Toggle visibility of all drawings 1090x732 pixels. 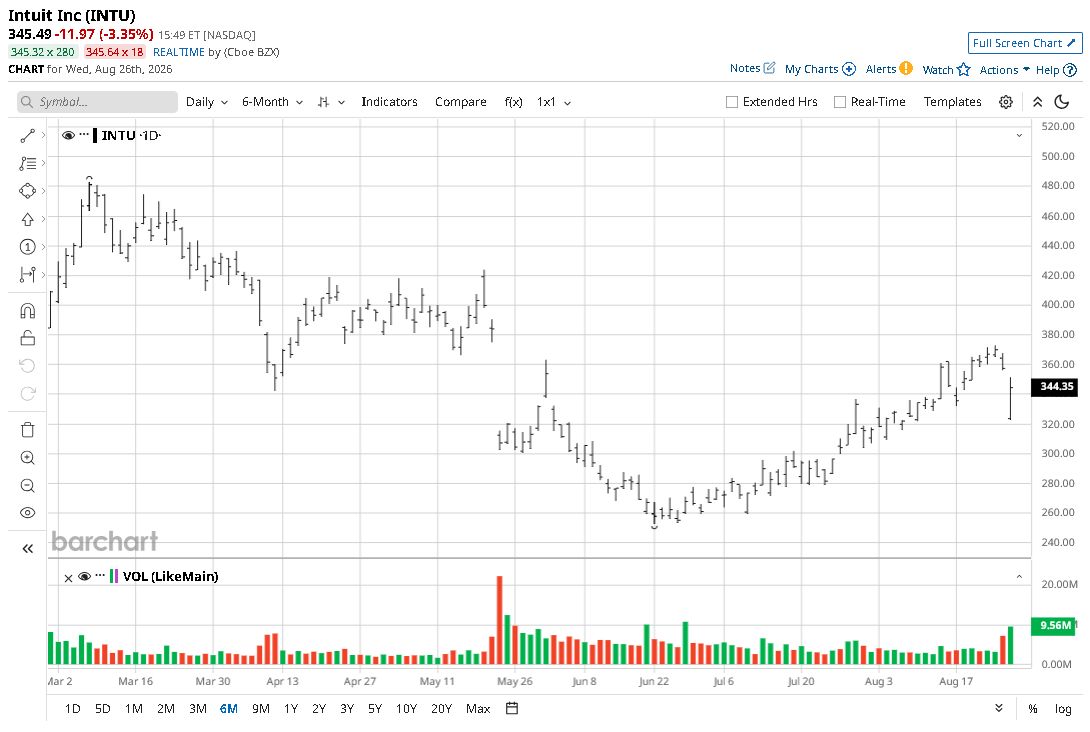[27, 513]
